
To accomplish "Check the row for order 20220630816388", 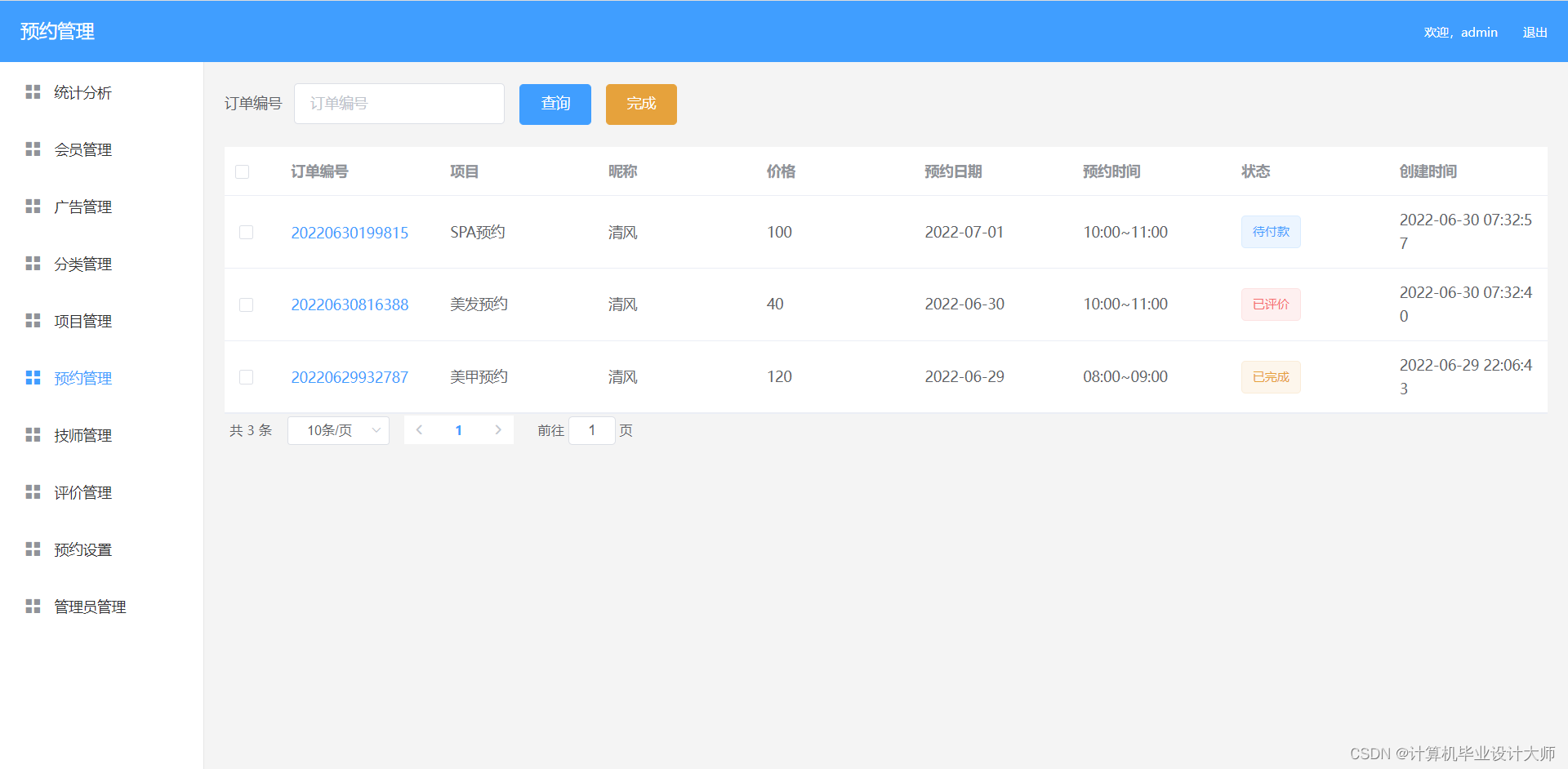I will point(246,304).
